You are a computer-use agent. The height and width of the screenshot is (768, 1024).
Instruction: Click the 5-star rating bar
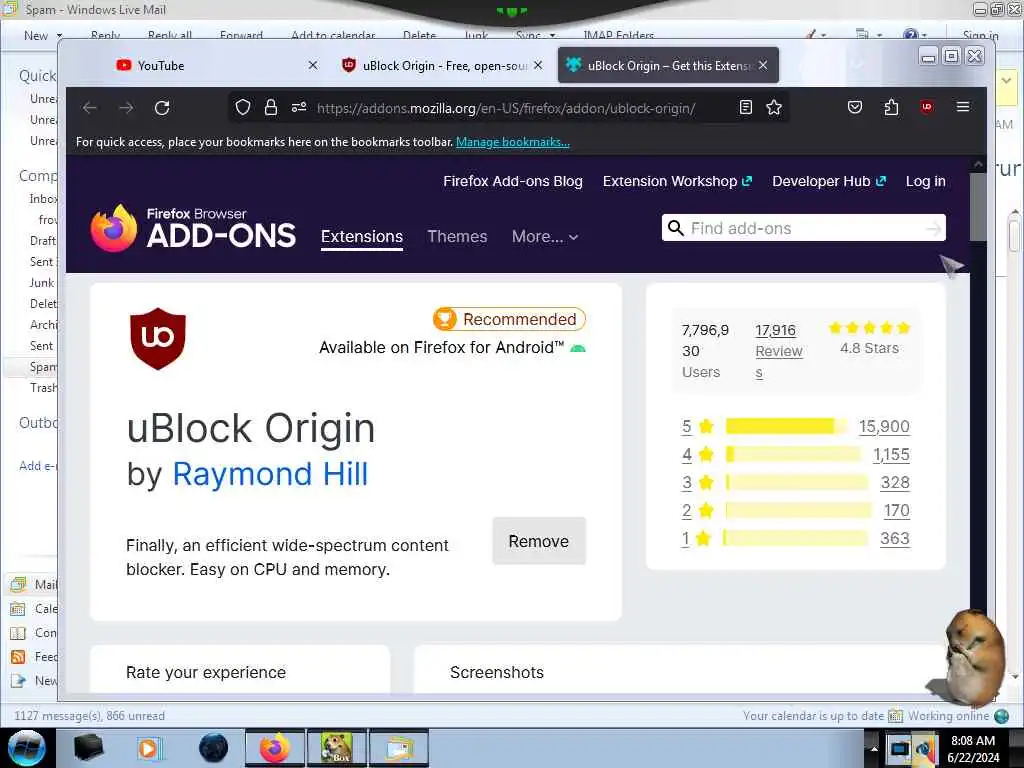[x=786, y=426]
